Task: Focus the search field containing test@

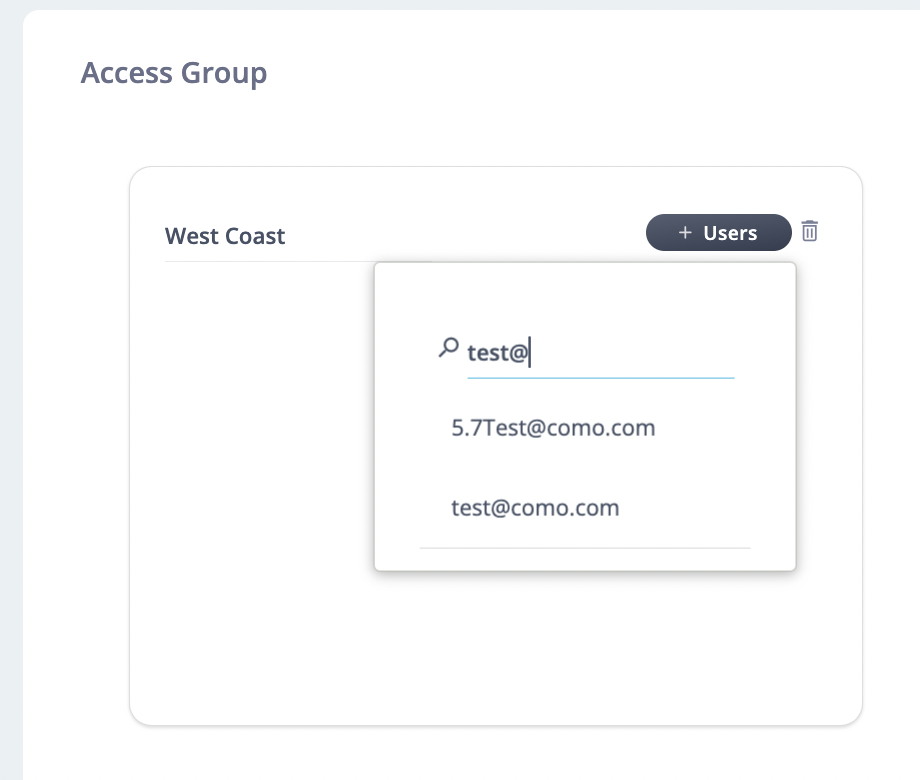Action: pos(601,353)
